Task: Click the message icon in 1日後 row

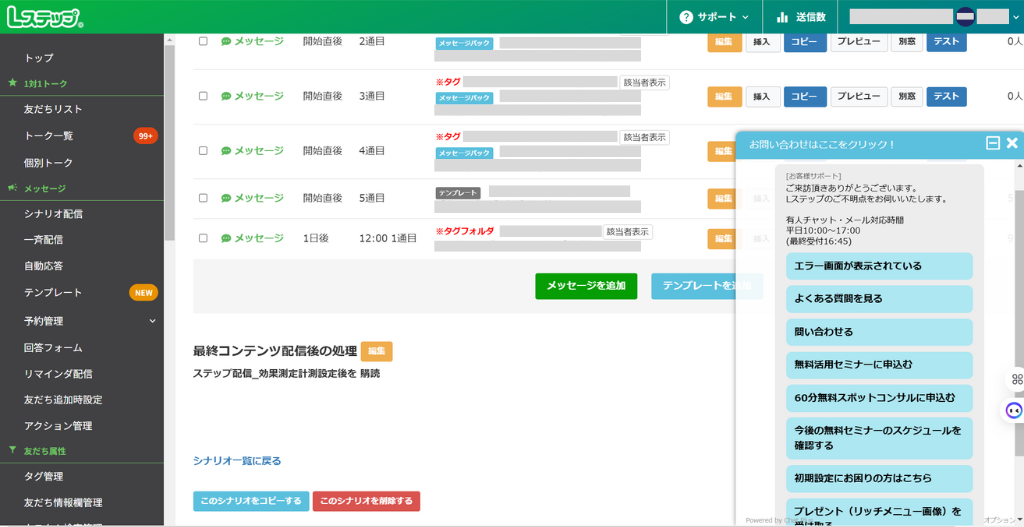Action: coord(226,238)
